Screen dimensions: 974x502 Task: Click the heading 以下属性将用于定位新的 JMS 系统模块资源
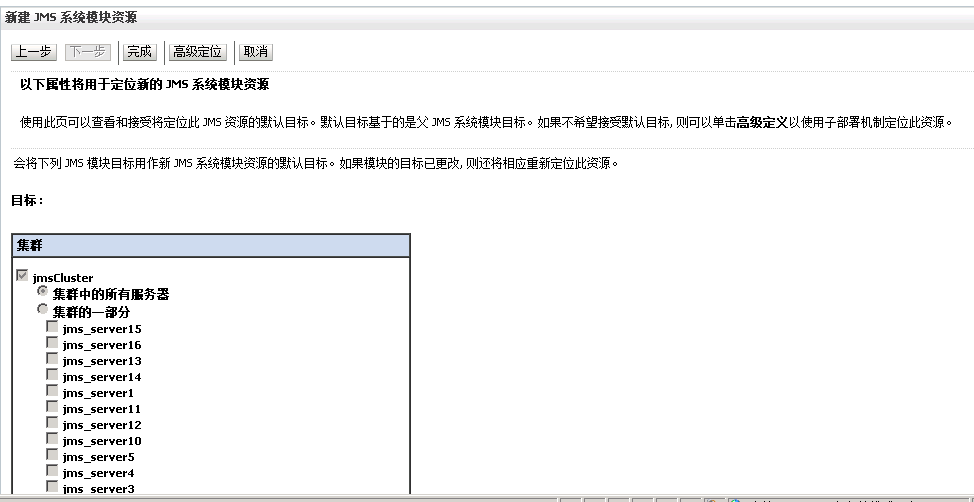click(x=145, y=85)
